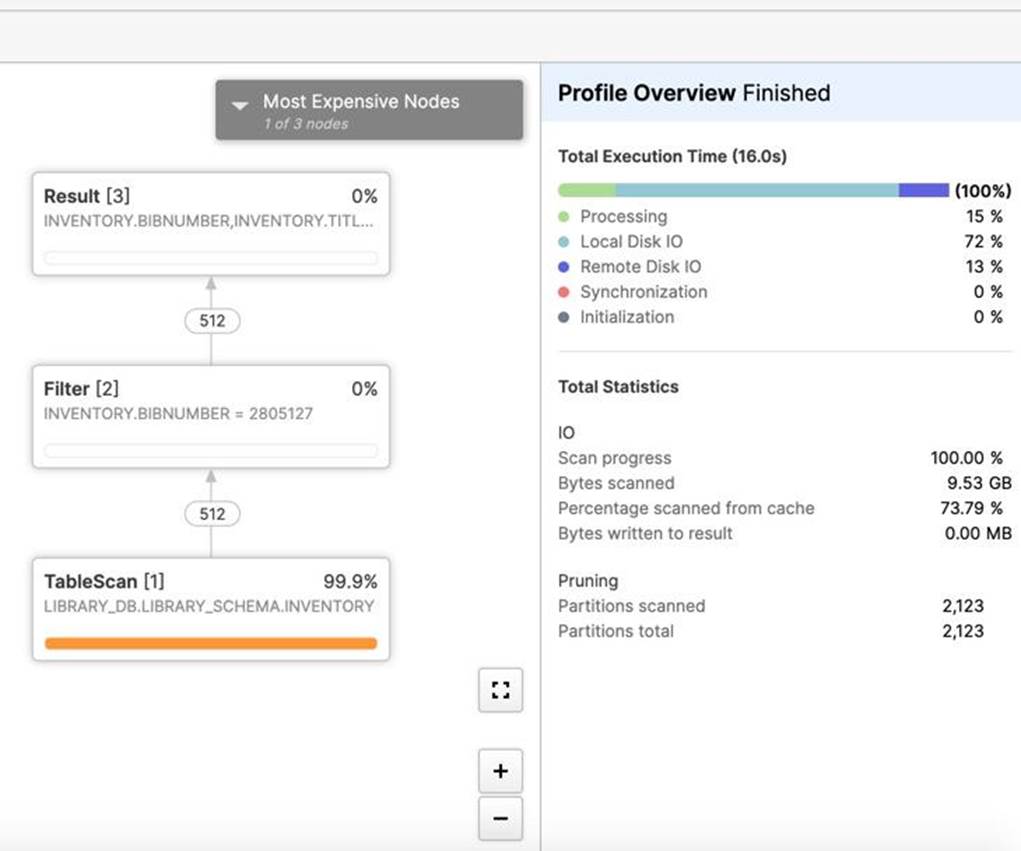The height and width of the screenshot is (851, 1021).
Task: Zoom out with the minus button
Action: click(501, 819)
